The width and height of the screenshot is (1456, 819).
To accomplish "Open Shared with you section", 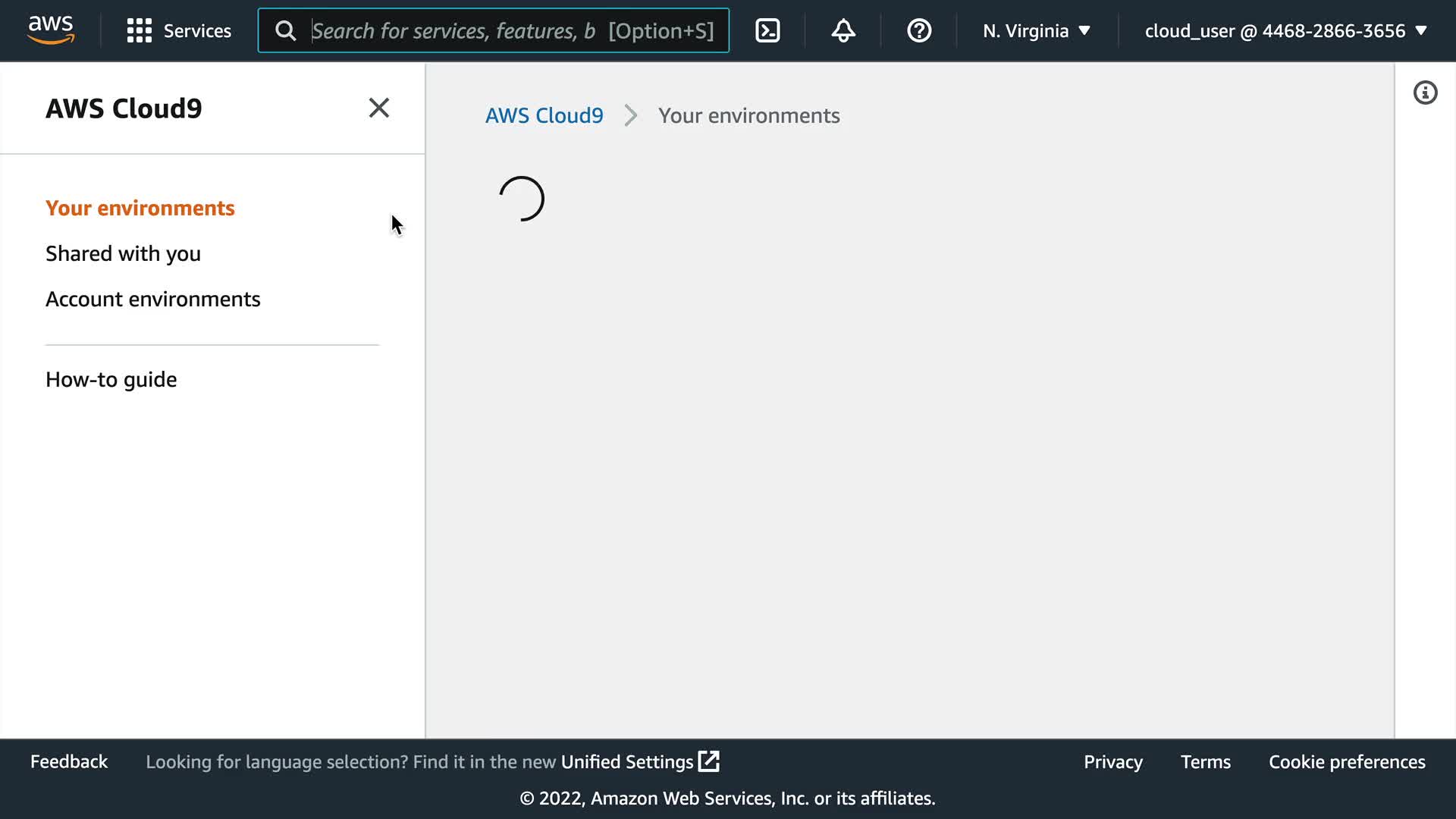I will coord(123,253).
